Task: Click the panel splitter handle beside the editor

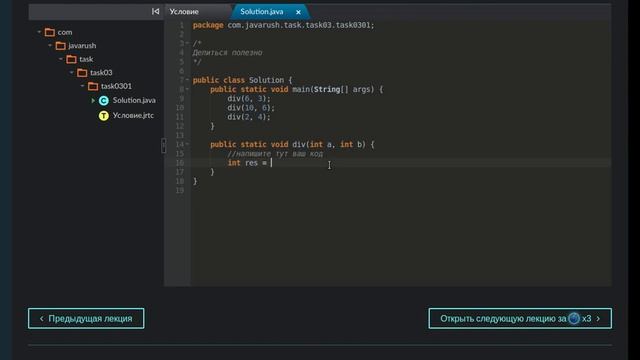Action: 164,146
